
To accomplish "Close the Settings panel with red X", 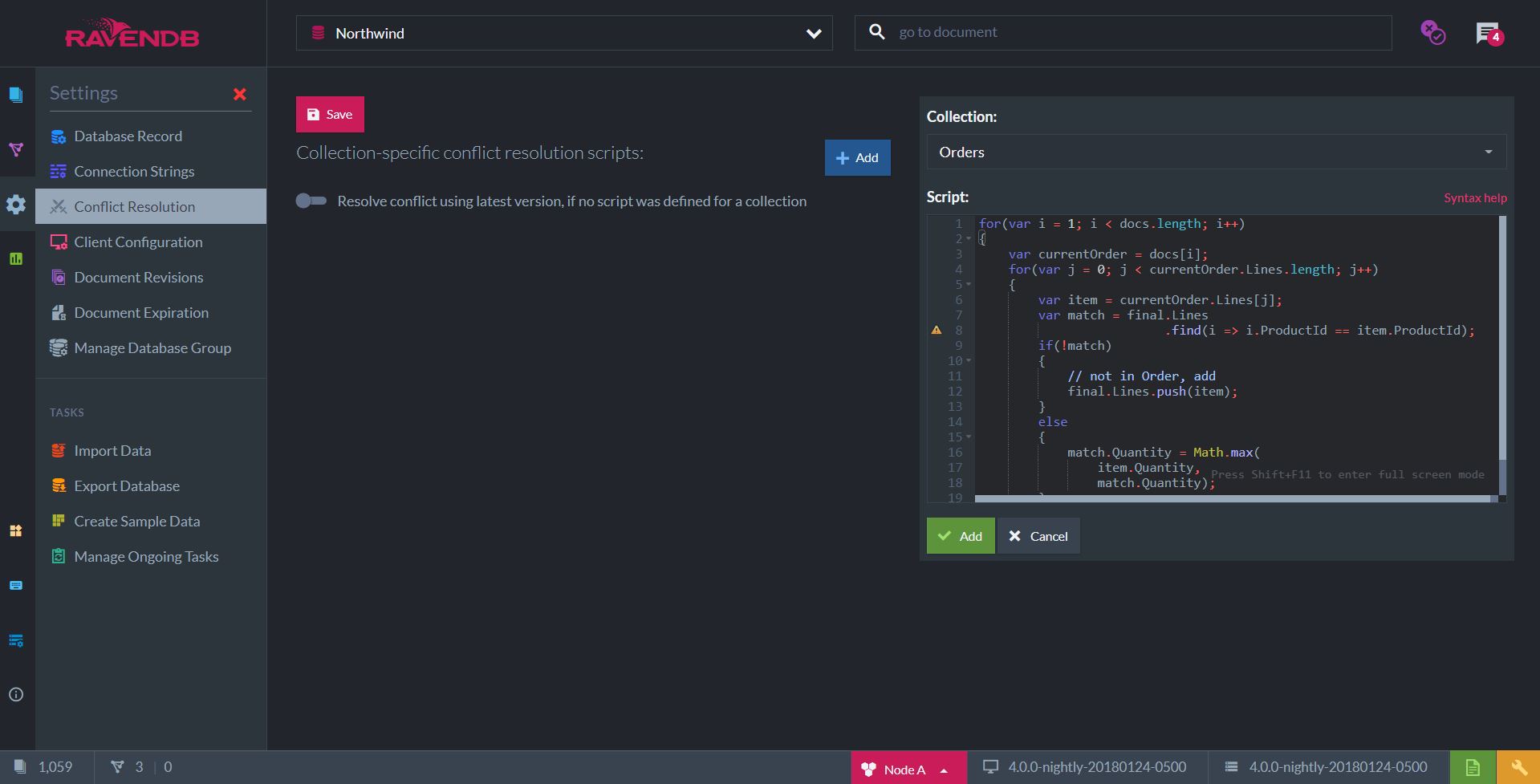I will (x=239, y=94).
